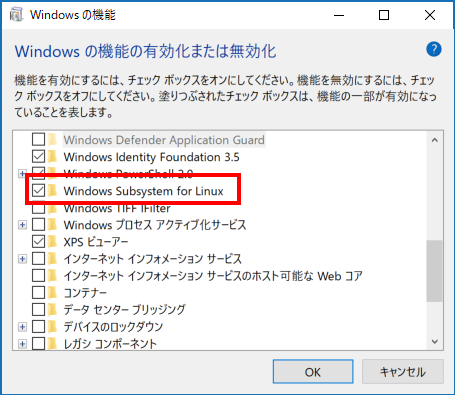Check the Web コア hostable service checkbox
Image resolution: width=455 pixels, height=395 pixels.
pos(38,275)
